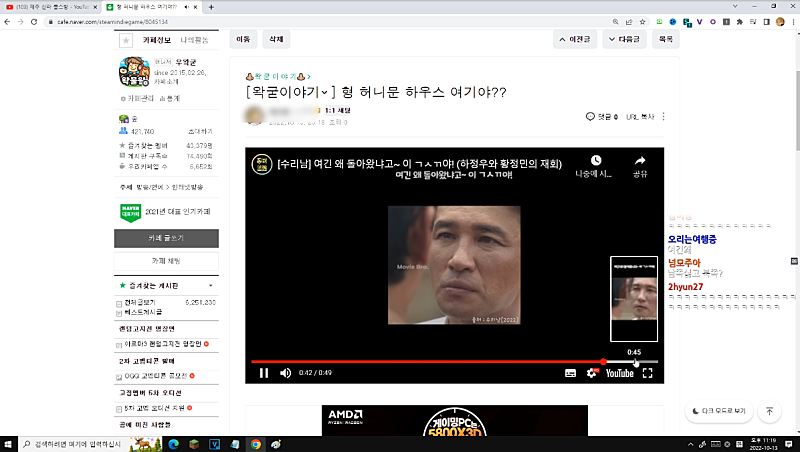
Task: Open the post's three-dot more menu
Action: [663, 117]
